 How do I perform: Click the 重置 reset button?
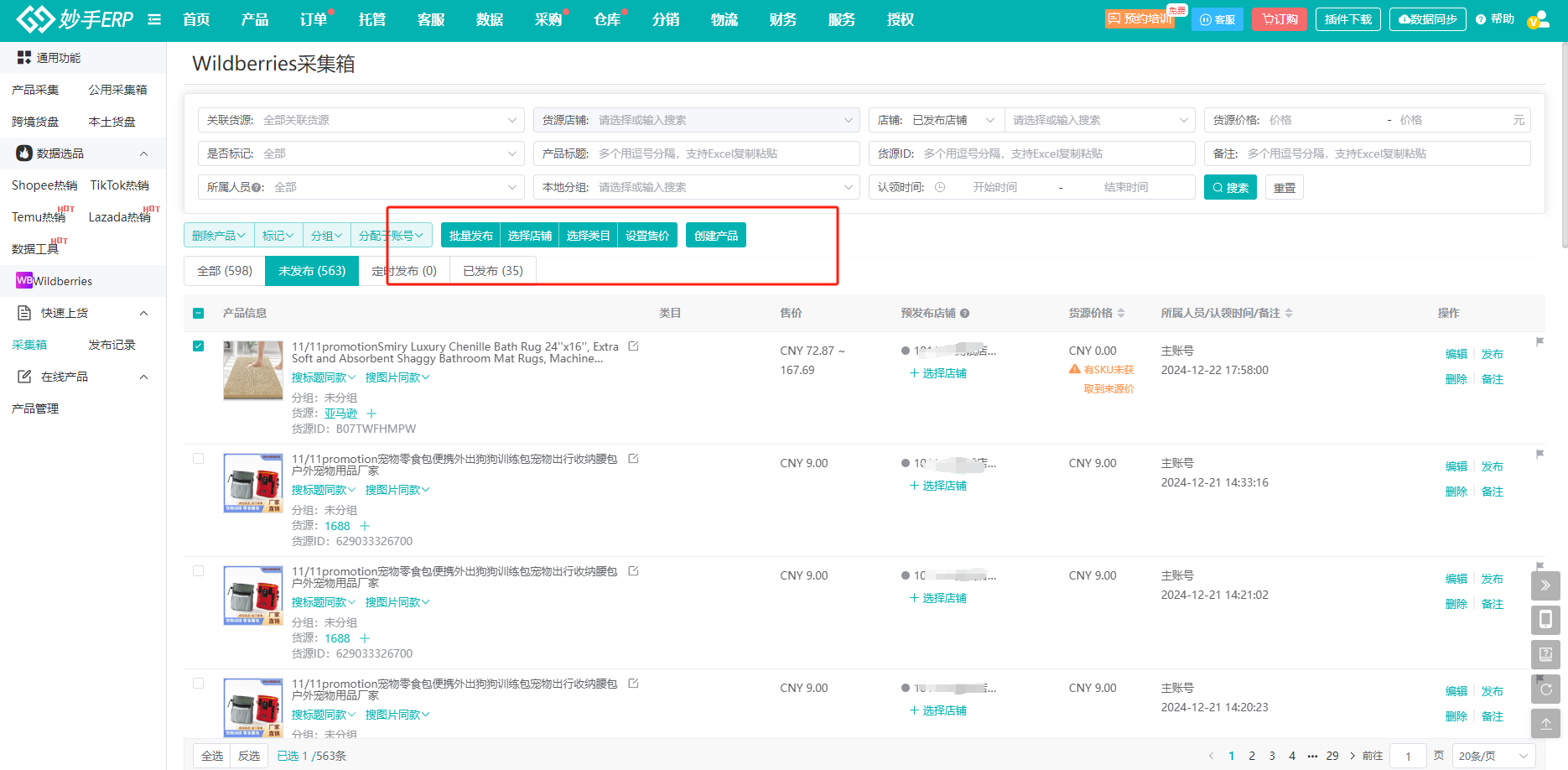pyautogui.click(x=1285, y=187)
